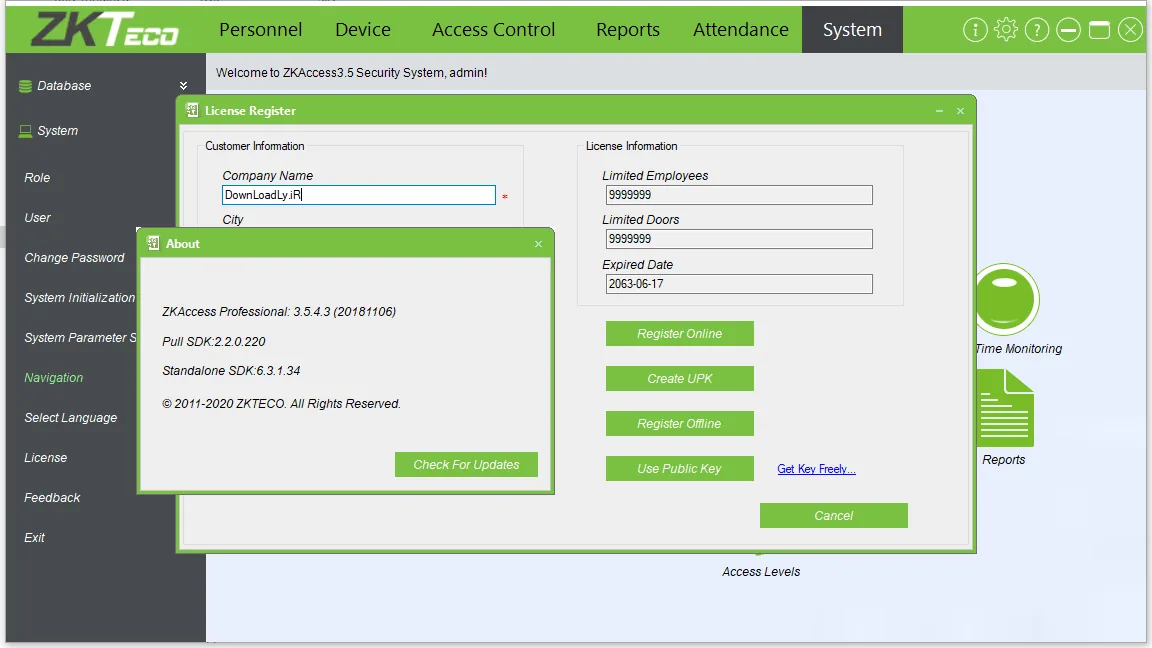Image resolution: width=1152 pixels, height=648 pixels.
Task: Open the Reports document icon
Action: click(1005, 408)
